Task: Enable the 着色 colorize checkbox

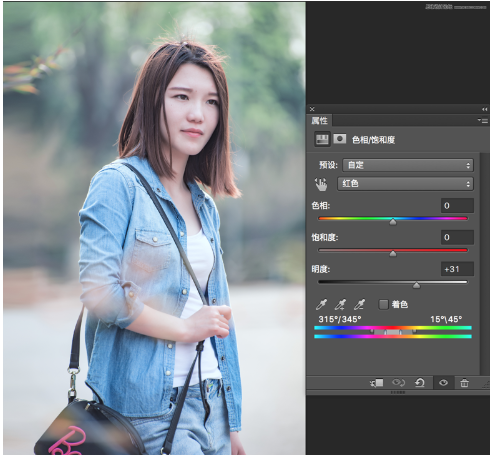Action: pyautogui.click(x=383, y=304)
